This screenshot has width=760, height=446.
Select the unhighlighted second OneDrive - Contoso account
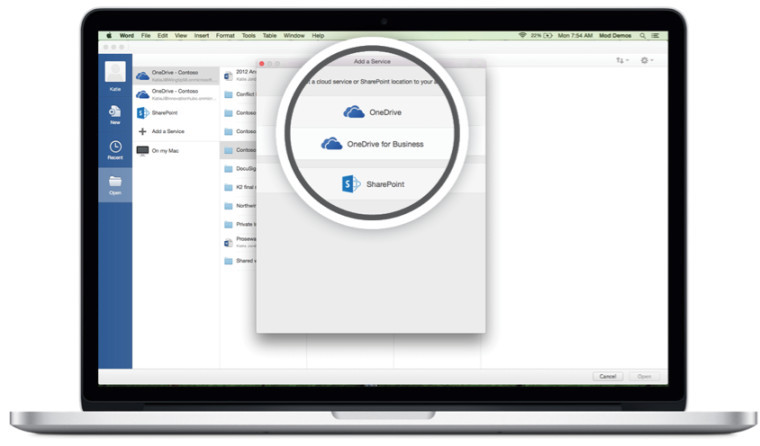tap(176, 94)
